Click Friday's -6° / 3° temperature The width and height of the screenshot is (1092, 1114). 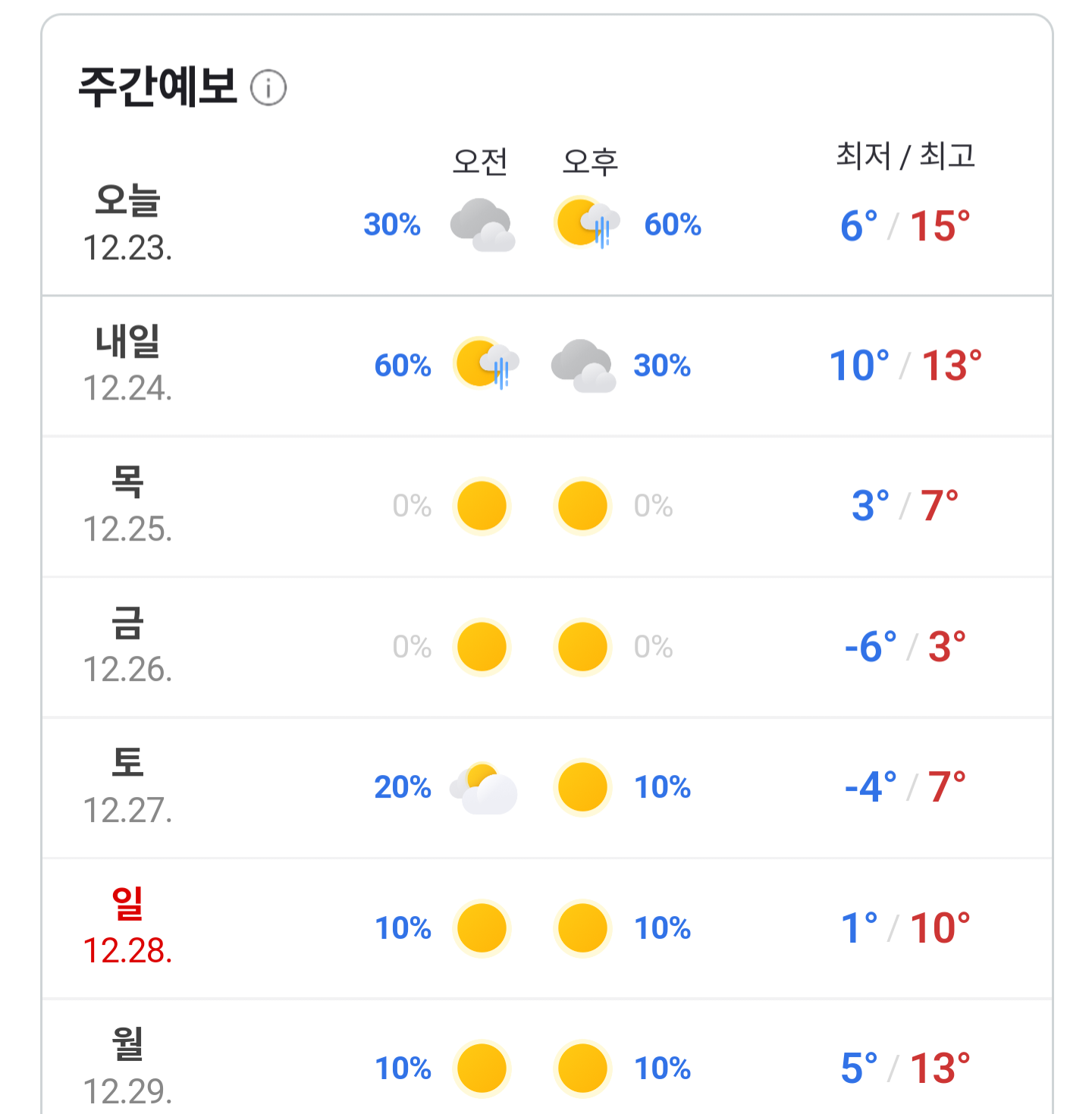pos(905,647)
